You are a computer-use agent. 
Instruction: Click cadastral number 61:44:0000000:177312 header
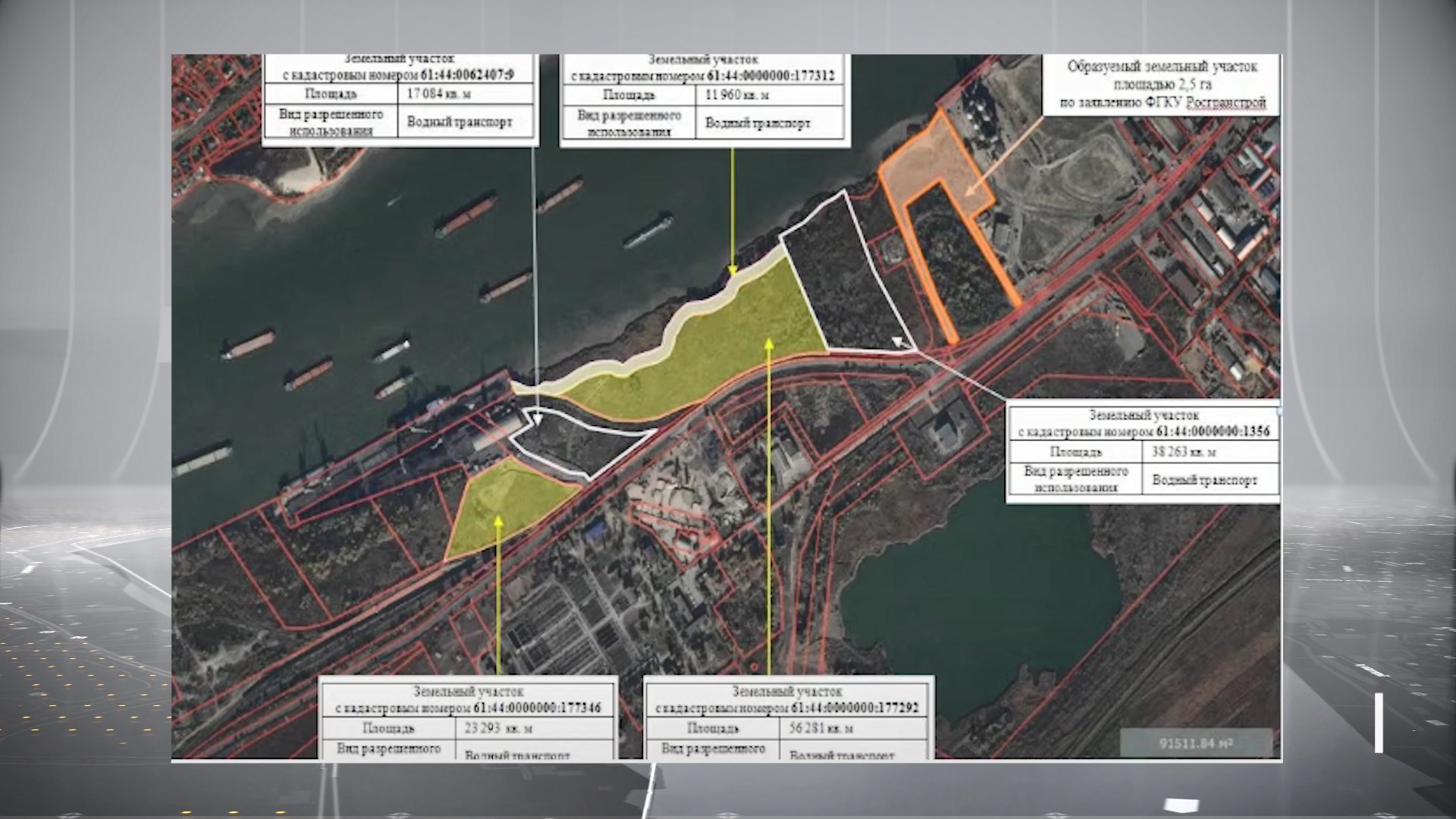click(x=703, y=68)
